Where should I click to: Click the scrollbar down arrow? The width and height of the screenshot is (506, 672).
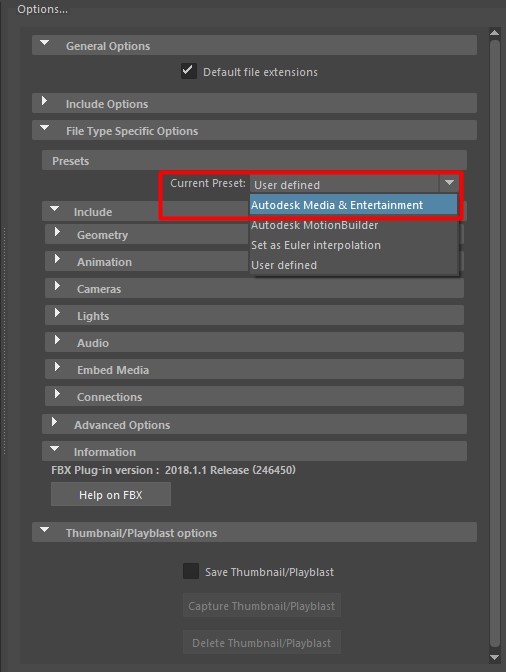pos(494,658)
